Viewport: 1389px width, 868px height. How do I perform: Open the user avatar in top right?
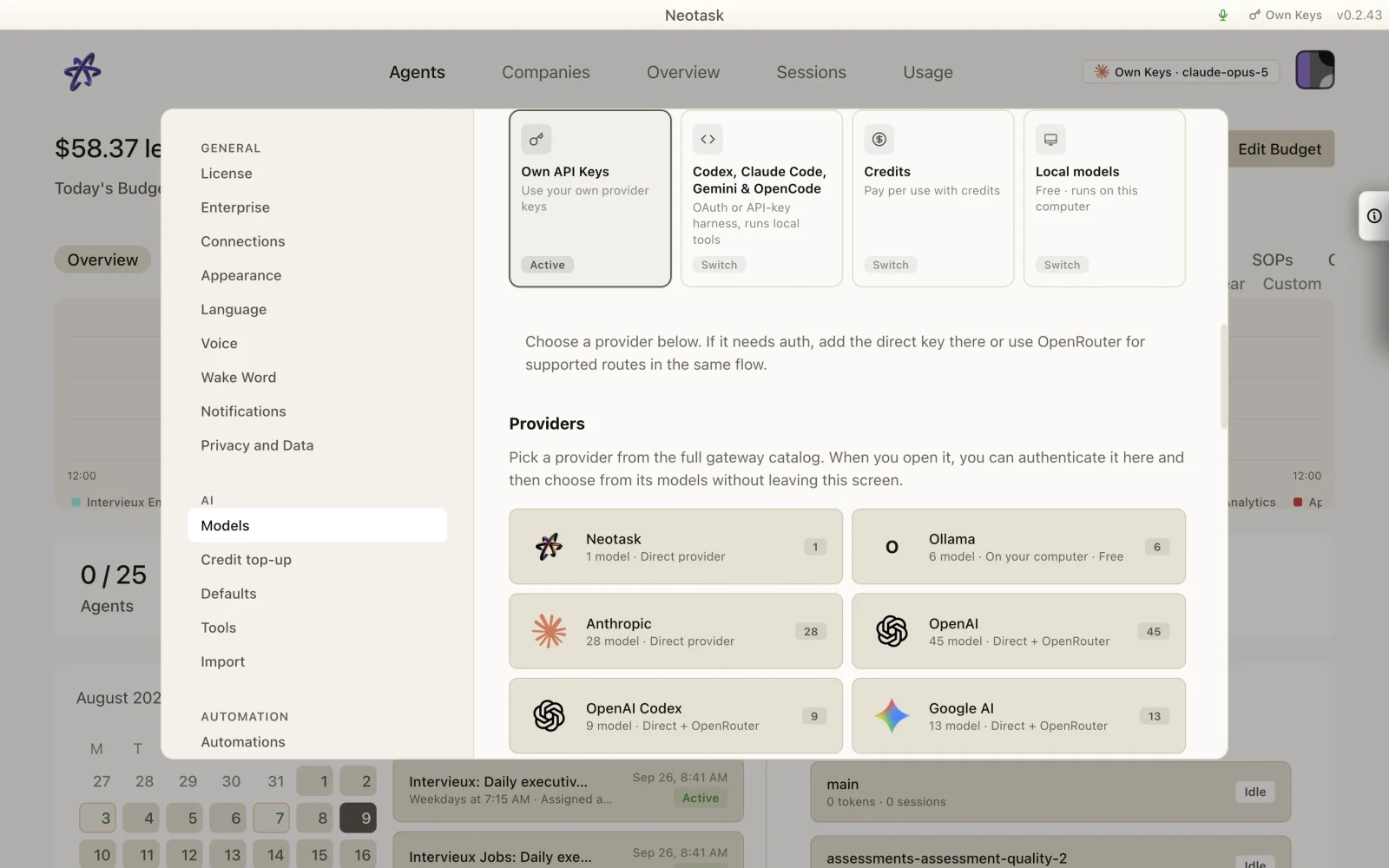1314,70
